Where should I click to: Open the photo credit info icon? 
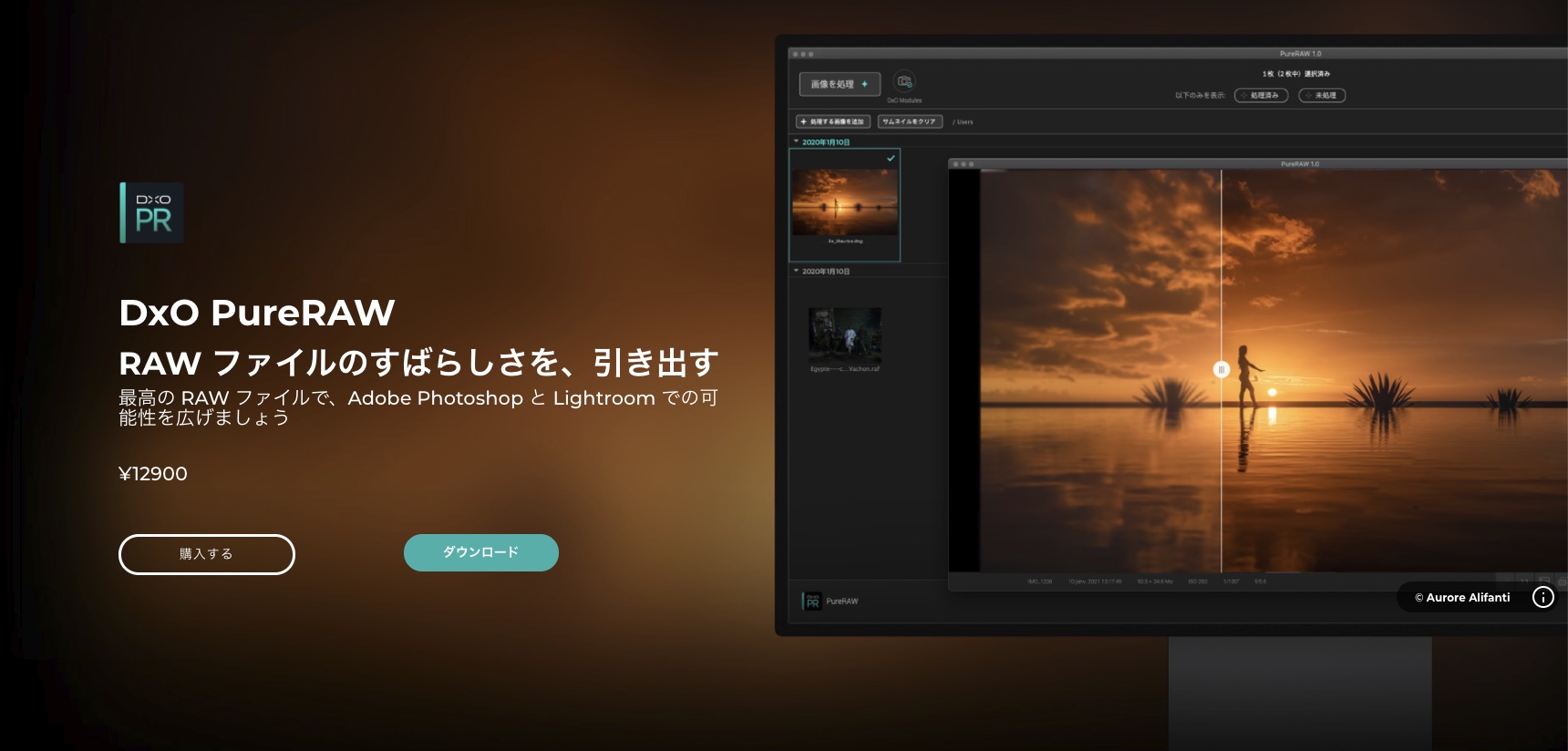click(x=1542, y=597)
